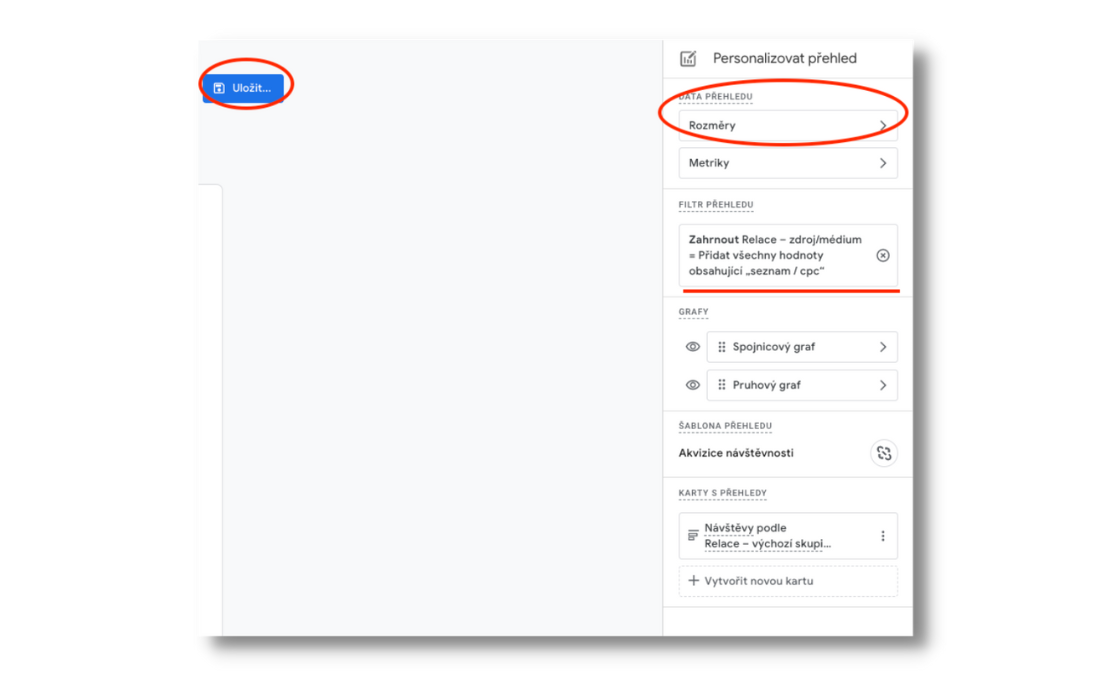Expand the Pruhový graf chevron
1110x675 pixels.
[x=883, y=385]
